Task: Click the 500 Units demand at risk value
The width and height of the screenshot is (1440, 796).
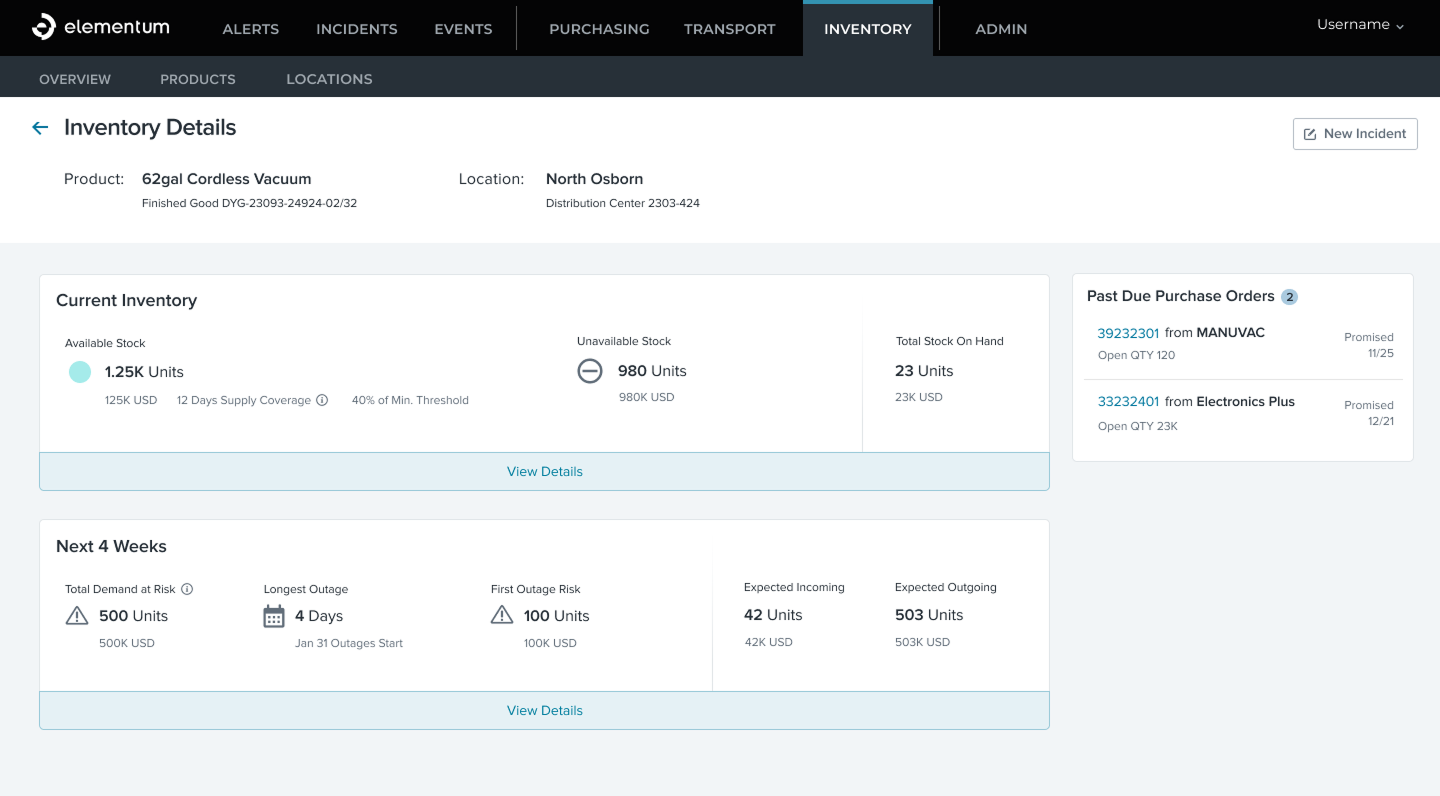Action: click(133, 616)
